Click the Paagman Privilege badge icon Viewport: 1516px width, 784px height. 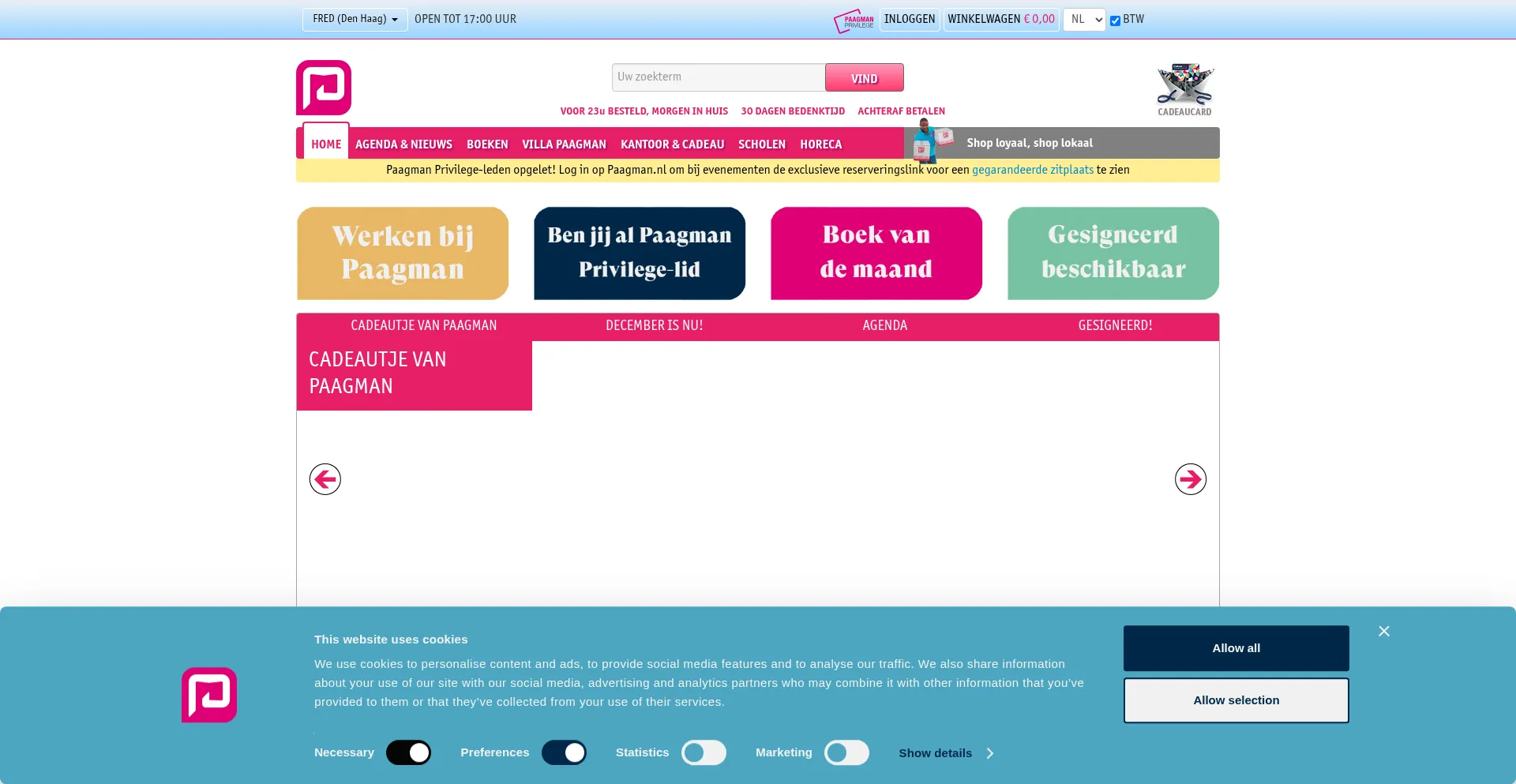click(854, 21)
